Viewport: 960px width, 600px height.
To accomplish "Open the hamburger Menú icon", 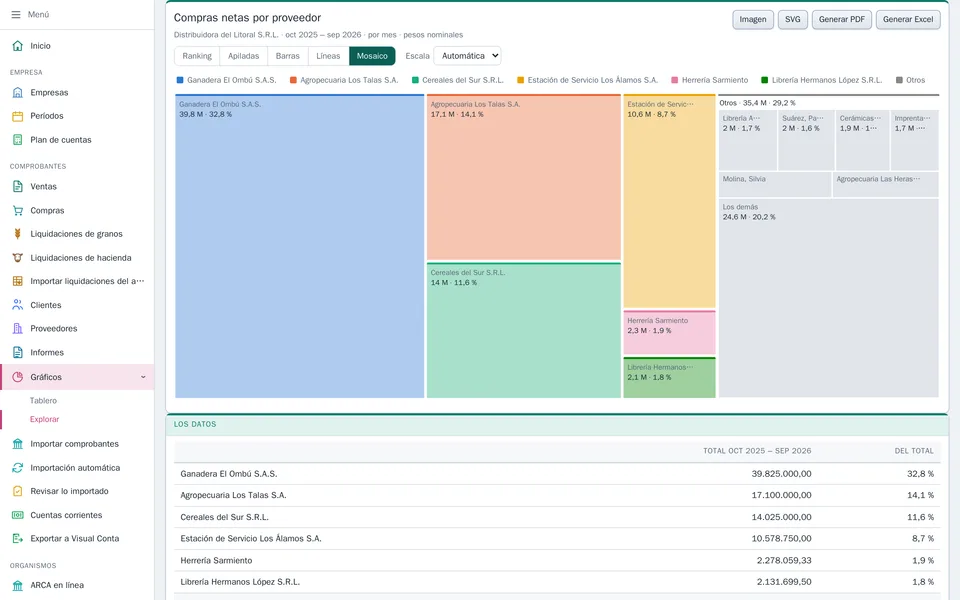I will [16, 15].
